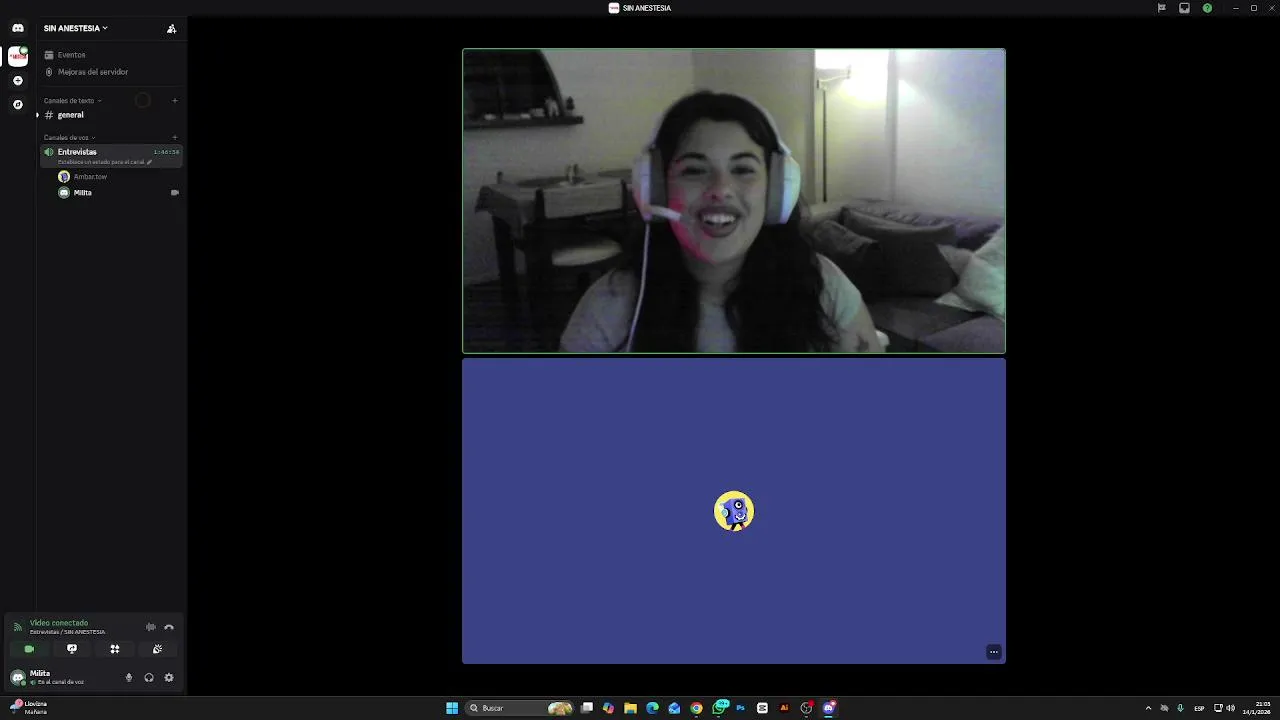
Task: Open the clock and date panel
Action: 1256,708
